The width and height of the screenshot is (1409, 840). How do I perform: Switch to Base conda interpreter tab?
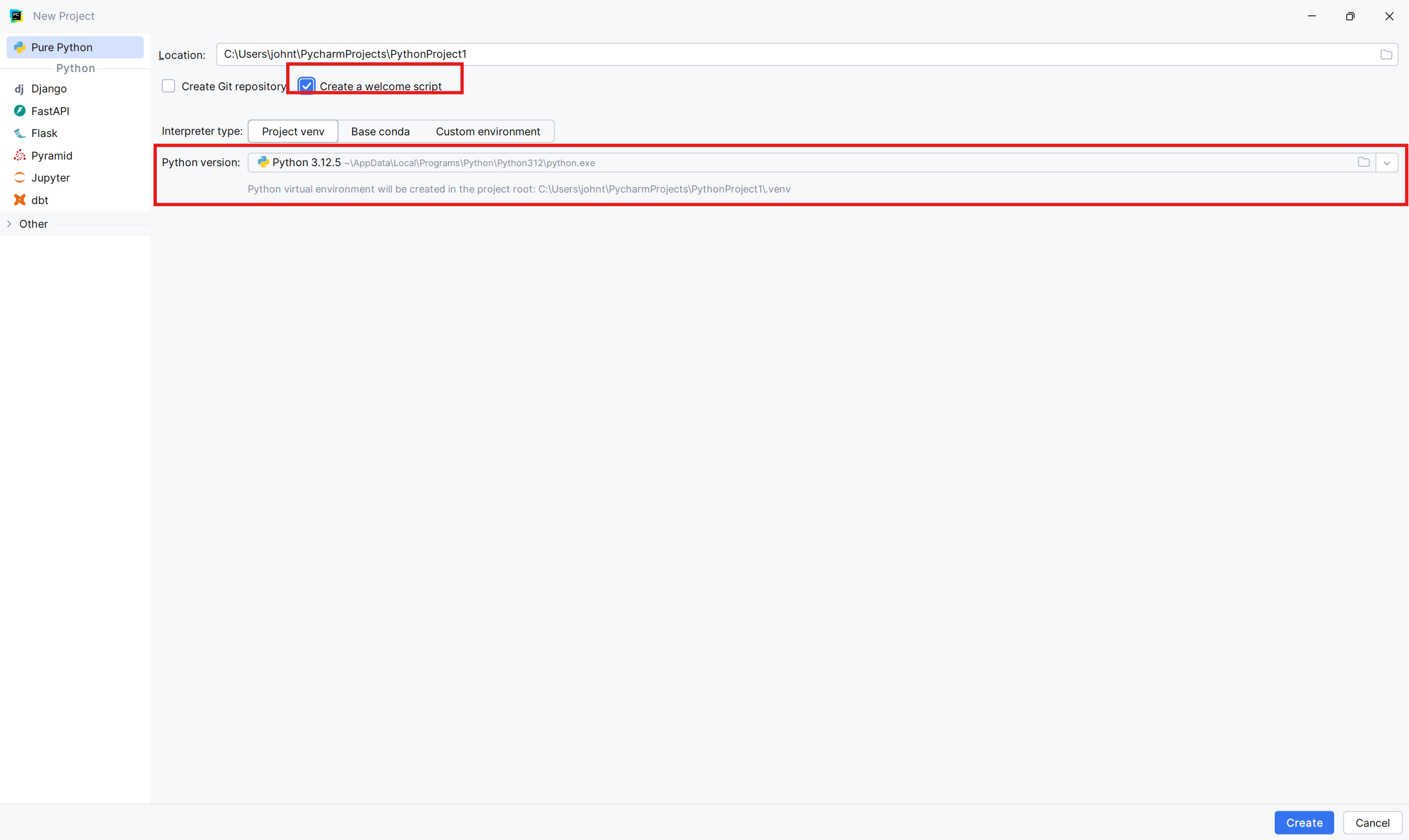[380, 131]
